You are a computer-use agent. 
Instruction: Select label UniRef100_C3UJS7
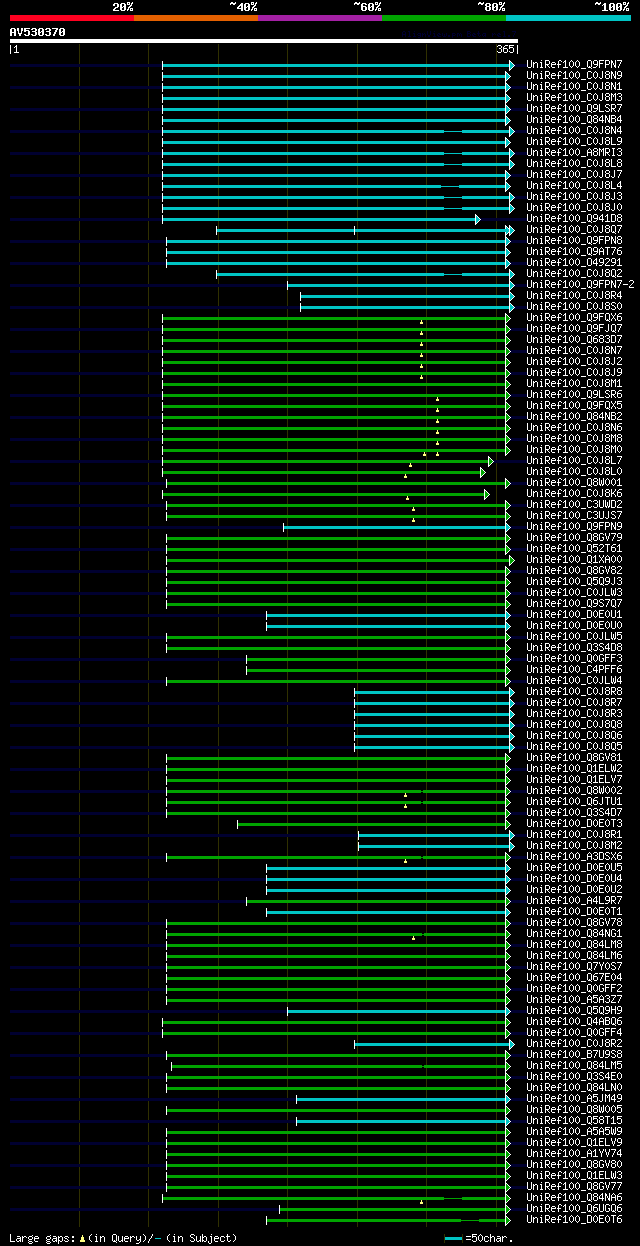point(574,516)
